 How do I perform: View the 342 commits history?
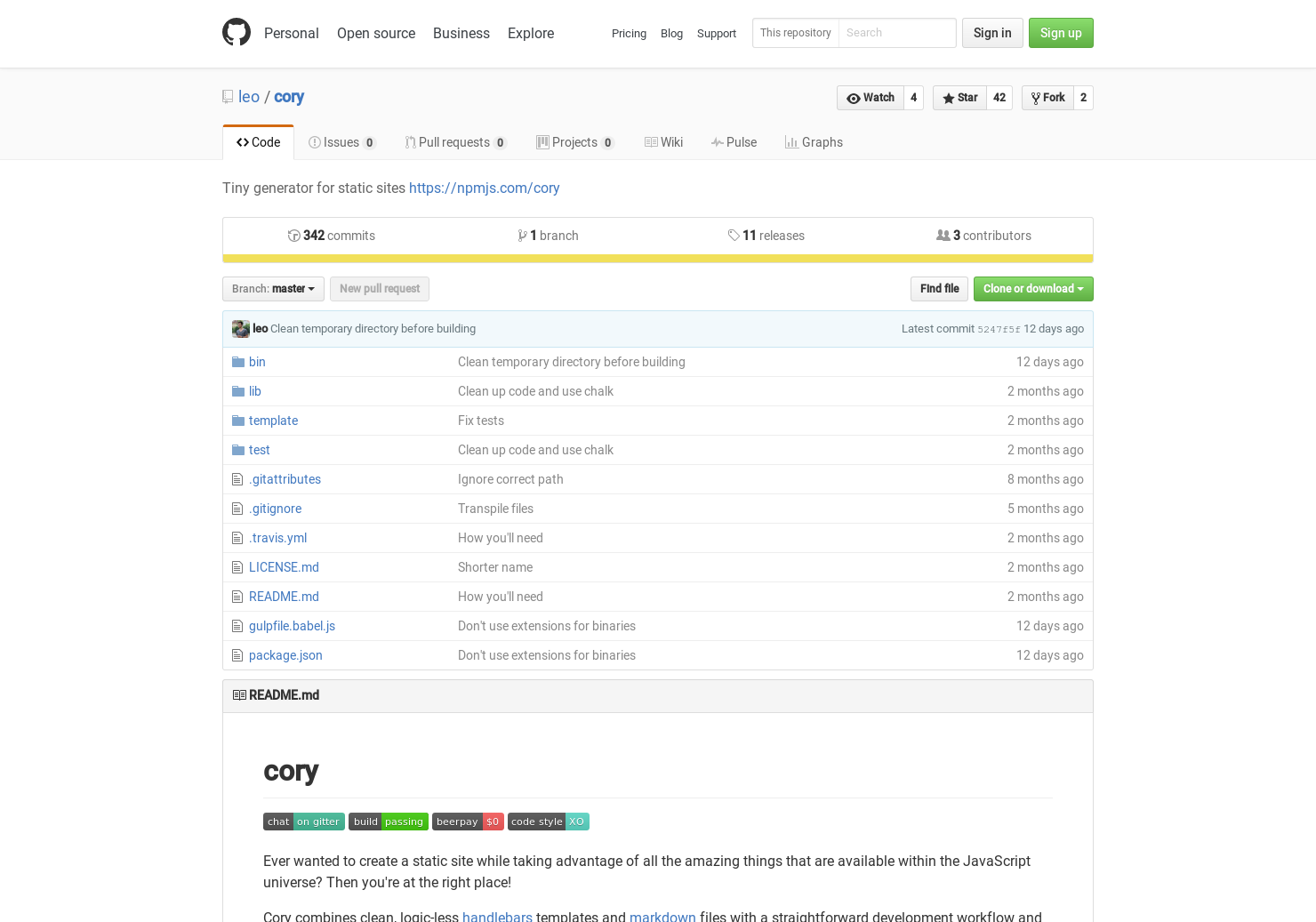332,236
